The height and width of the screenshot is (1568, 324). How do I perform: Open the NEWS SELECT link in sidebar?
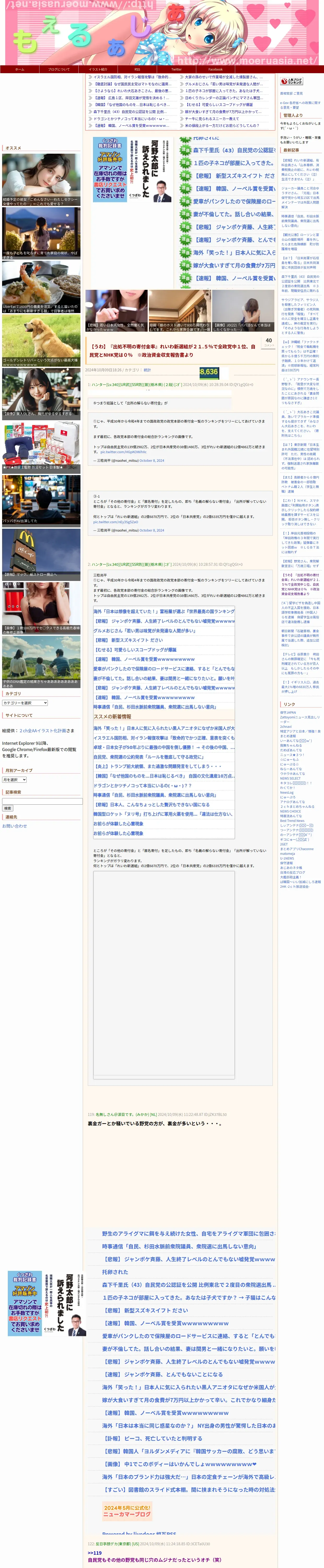pos(291,779)
